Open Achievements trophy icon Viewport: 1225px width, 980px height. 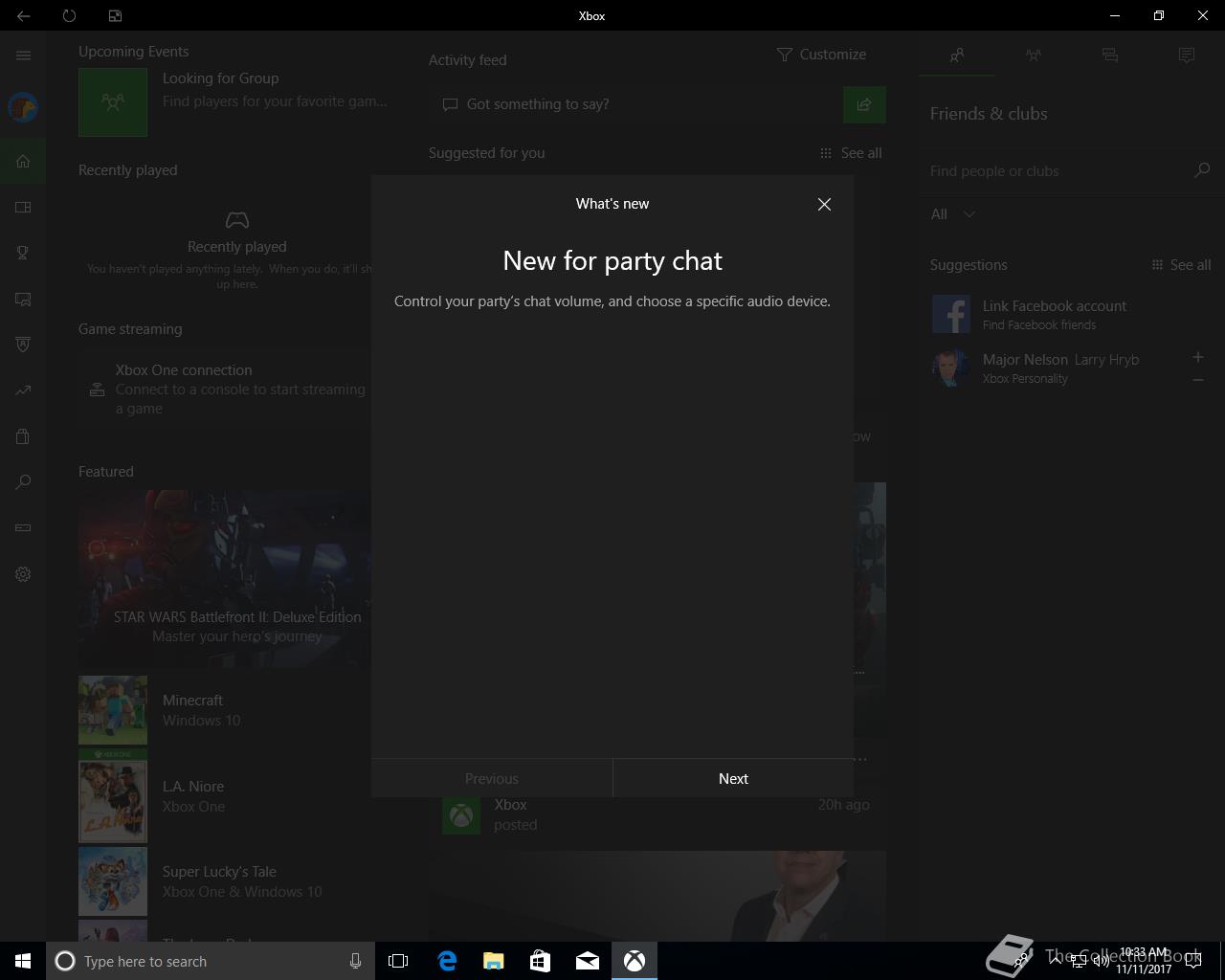[x=23, y=253]
